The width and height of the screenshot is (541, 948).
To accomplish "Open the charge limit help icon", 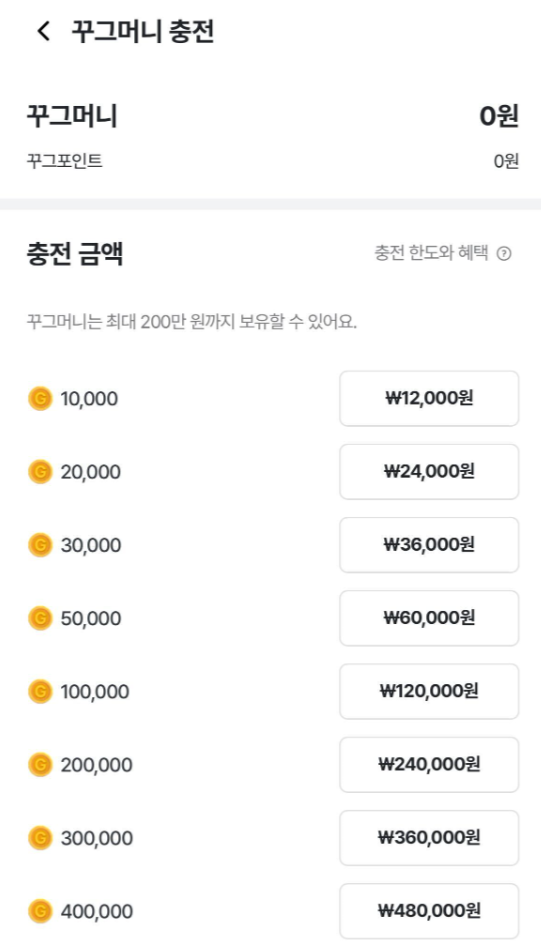I will pyautogui.click(x=504, y=254).
